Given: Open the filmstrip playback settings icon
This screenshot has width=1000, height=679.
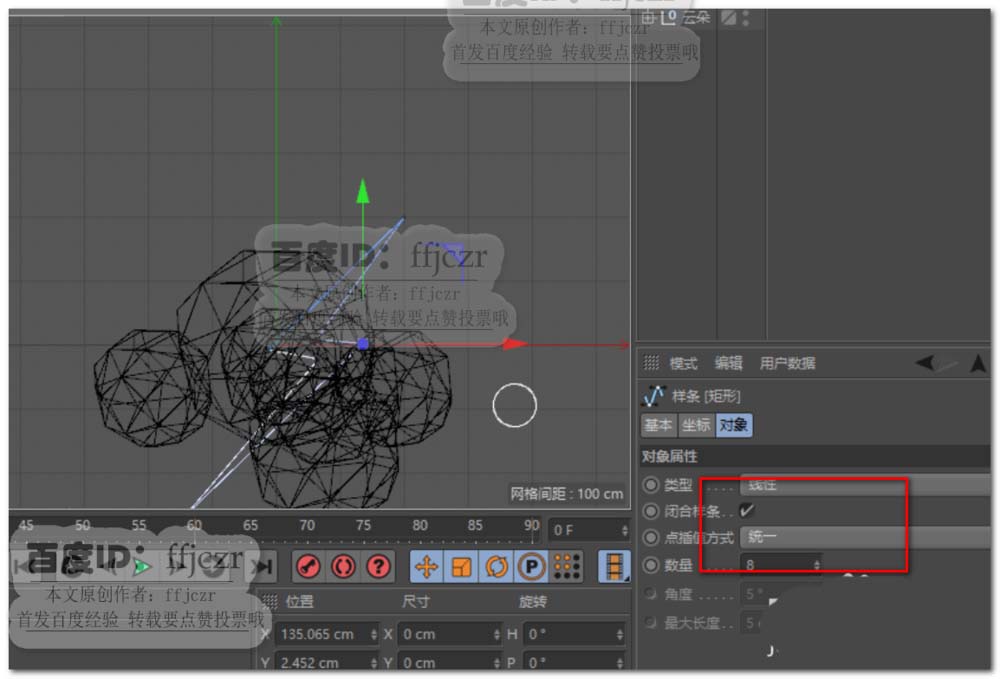Looking at the screenshot, I should (614, 566).
